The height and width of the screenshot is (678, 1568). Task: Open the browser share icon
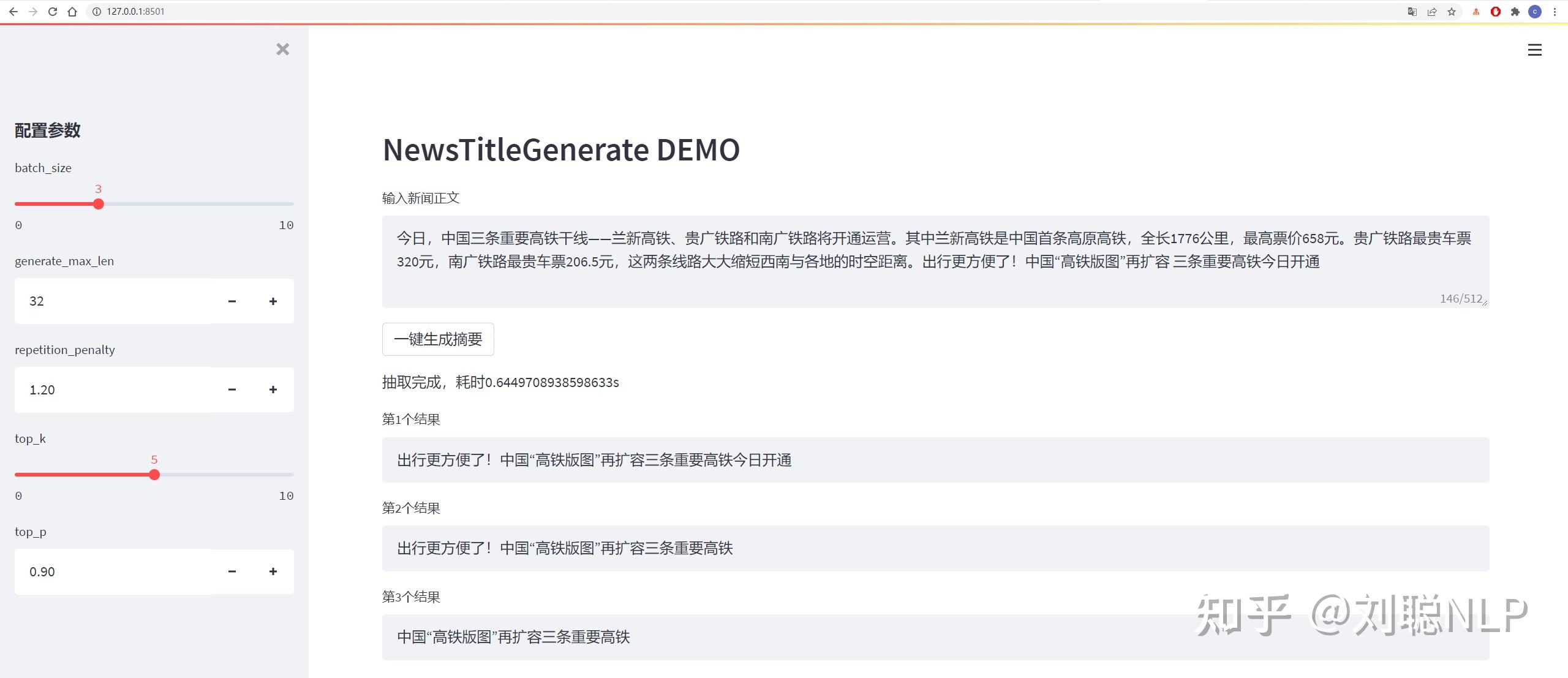tap(1432, 11)
